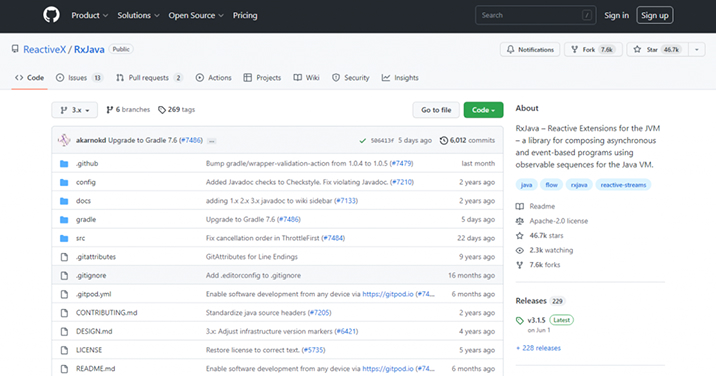
Task: Open the Solutions menu
Action: 138,16
